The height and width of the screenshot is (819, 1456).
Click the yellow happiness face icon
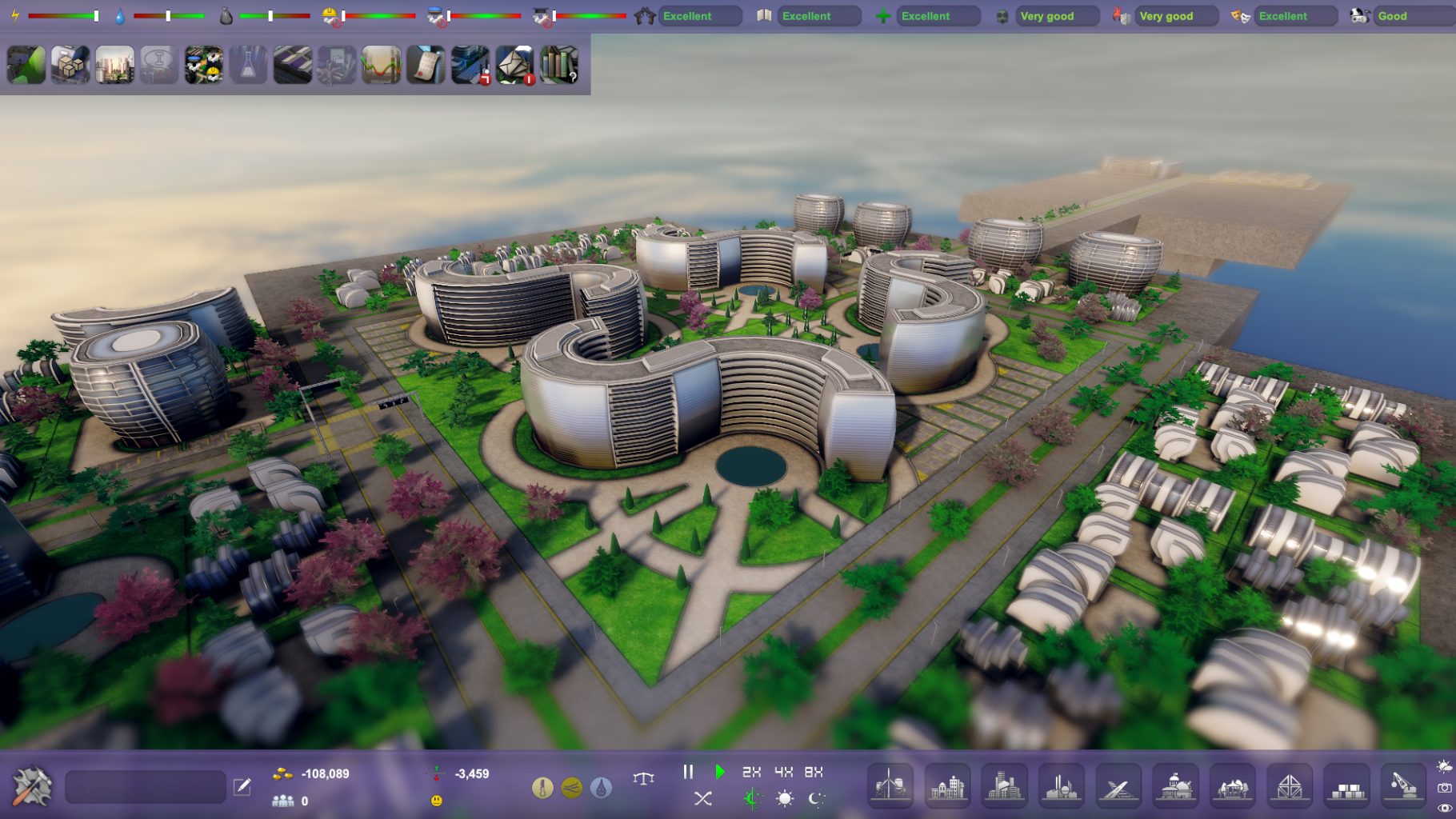437,800
